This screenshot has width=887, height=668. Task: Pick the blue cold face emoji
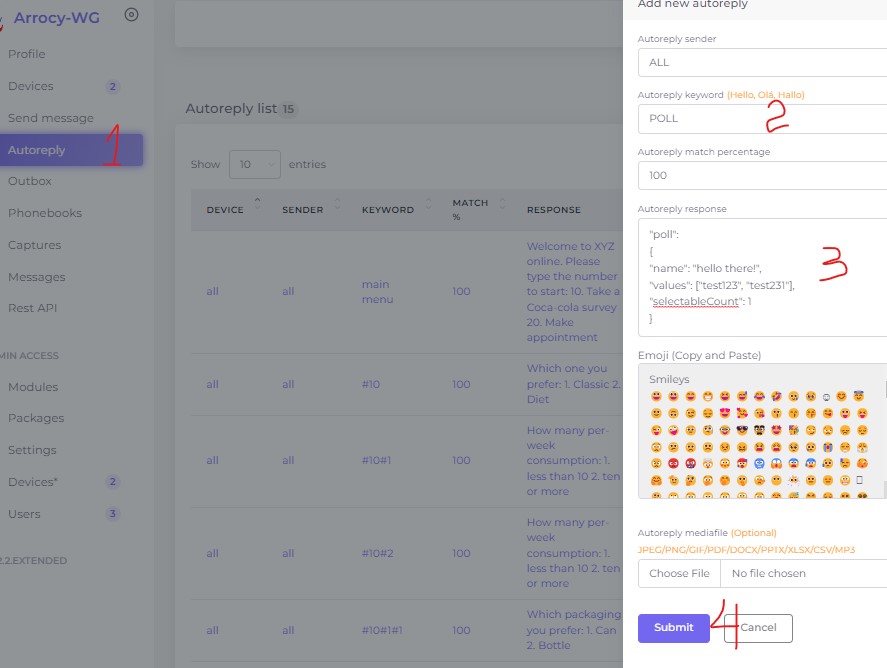[759, 464]
